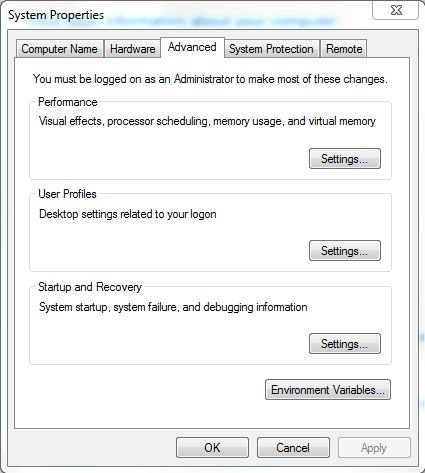Click the Administrator logon notice text

210,79
